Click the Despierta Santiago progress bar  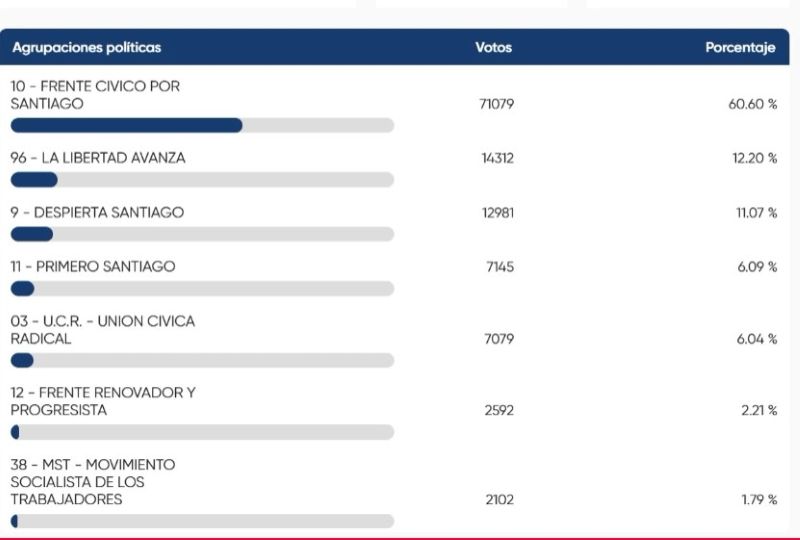[202, 234]
